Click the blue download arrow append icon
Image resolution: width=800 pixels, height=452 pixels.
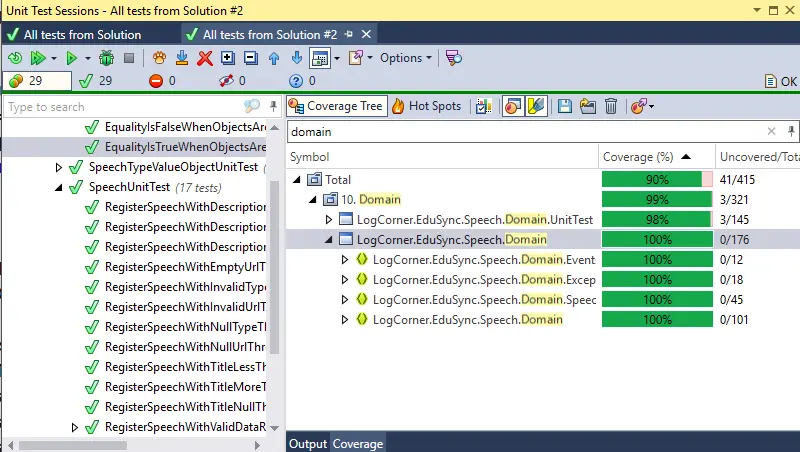click(182, 58)
